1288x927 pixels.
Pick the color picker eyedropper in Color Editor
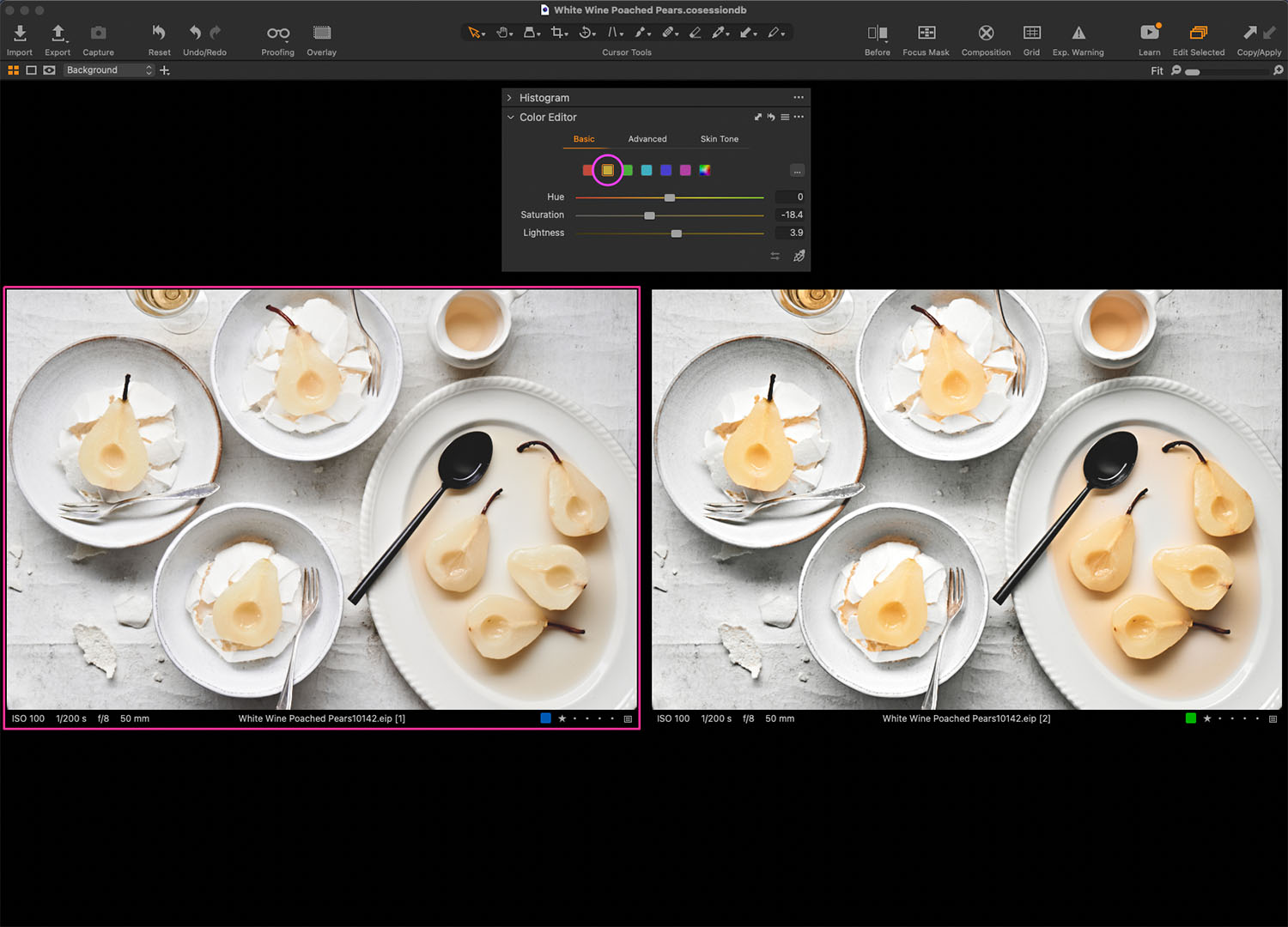click(799, 256)
